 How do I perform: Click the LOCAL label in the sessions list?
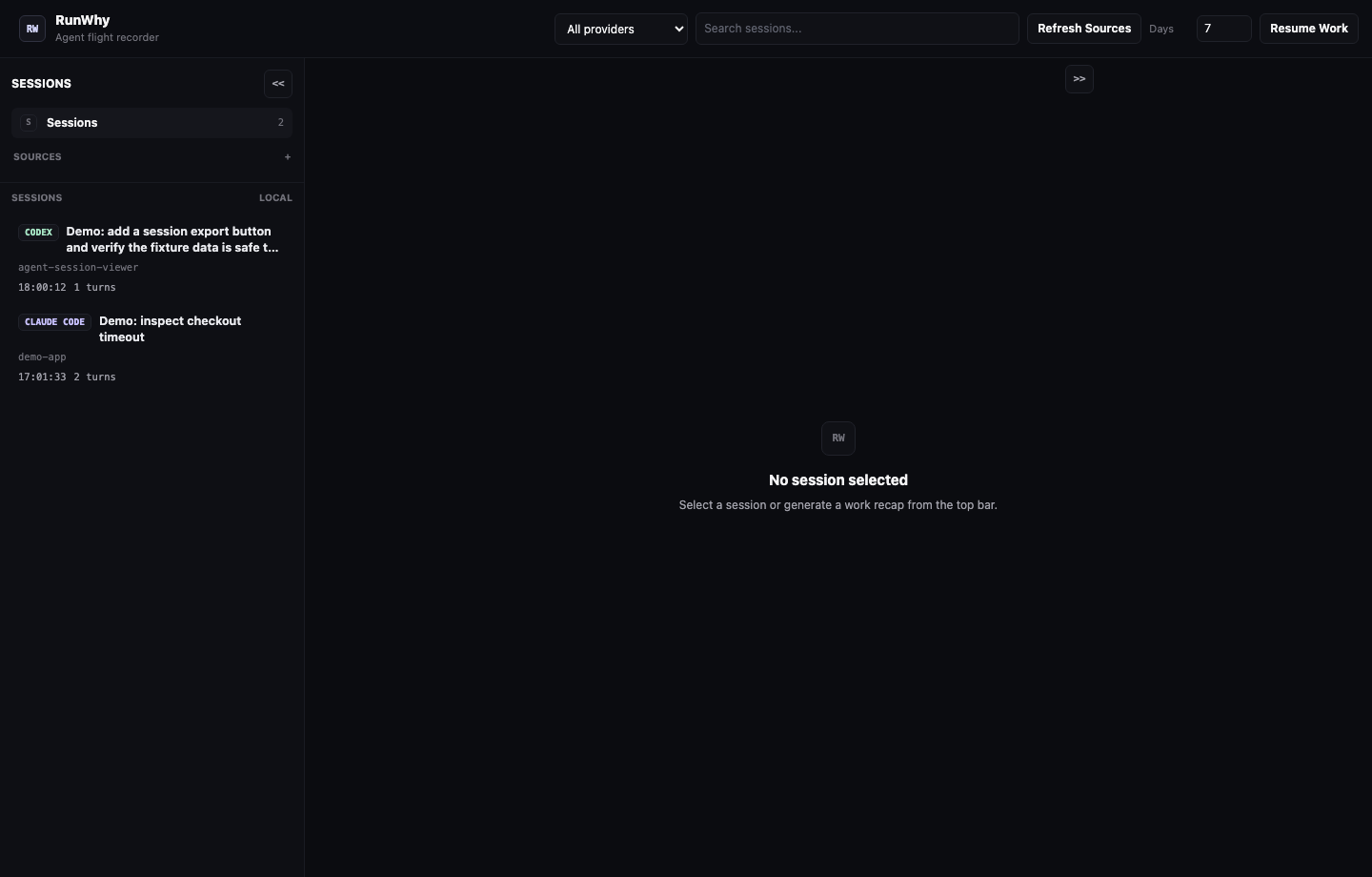275,198
